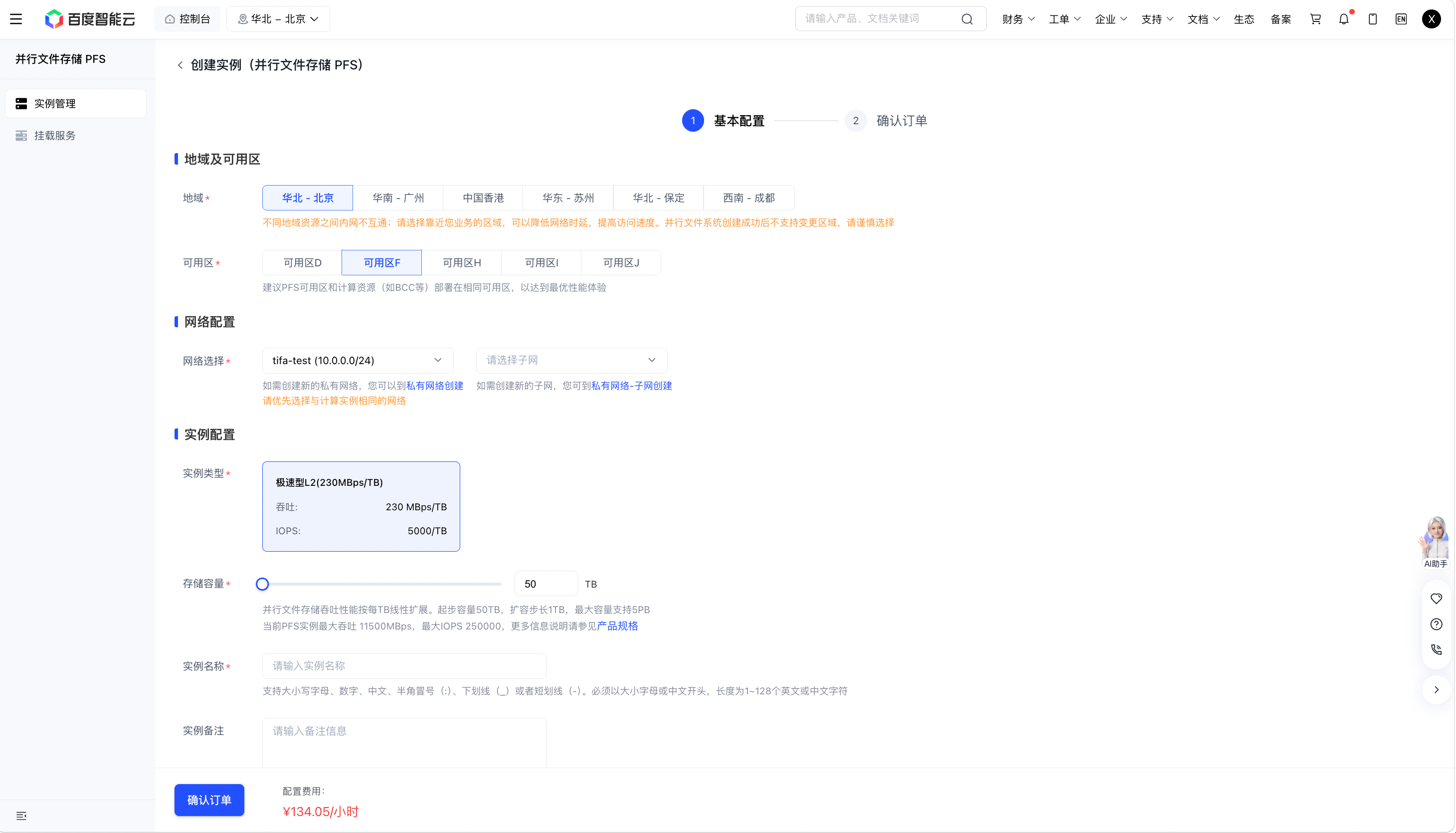Image resolution: width=1456 pixels, height=833 pixels.
Task: Collapse the sidebar with the bottom-left icon
Action: pyautogui.click(x=21, y=816)
